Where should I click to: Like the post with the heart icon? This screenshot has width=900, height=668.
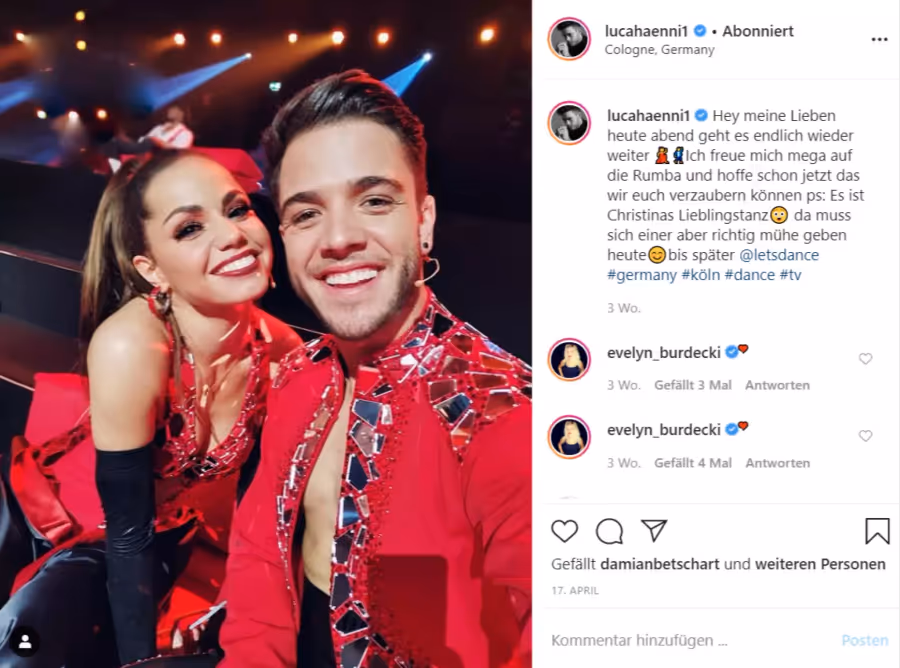point(564,531)
